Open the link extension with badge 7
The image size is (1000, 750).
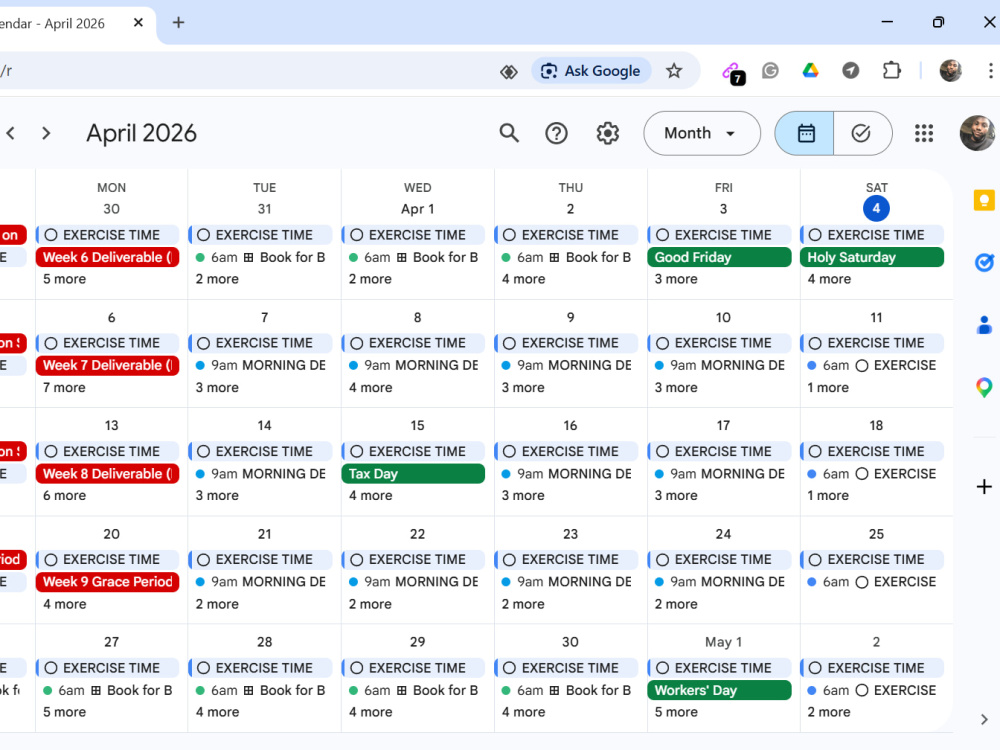732,72
